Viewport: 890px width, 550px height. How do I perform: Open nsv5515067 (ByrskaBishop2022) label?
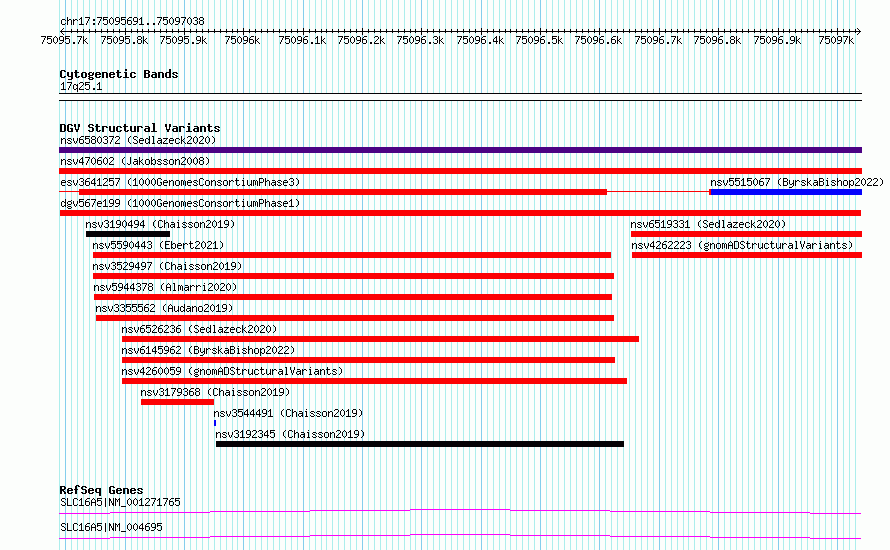797,182
